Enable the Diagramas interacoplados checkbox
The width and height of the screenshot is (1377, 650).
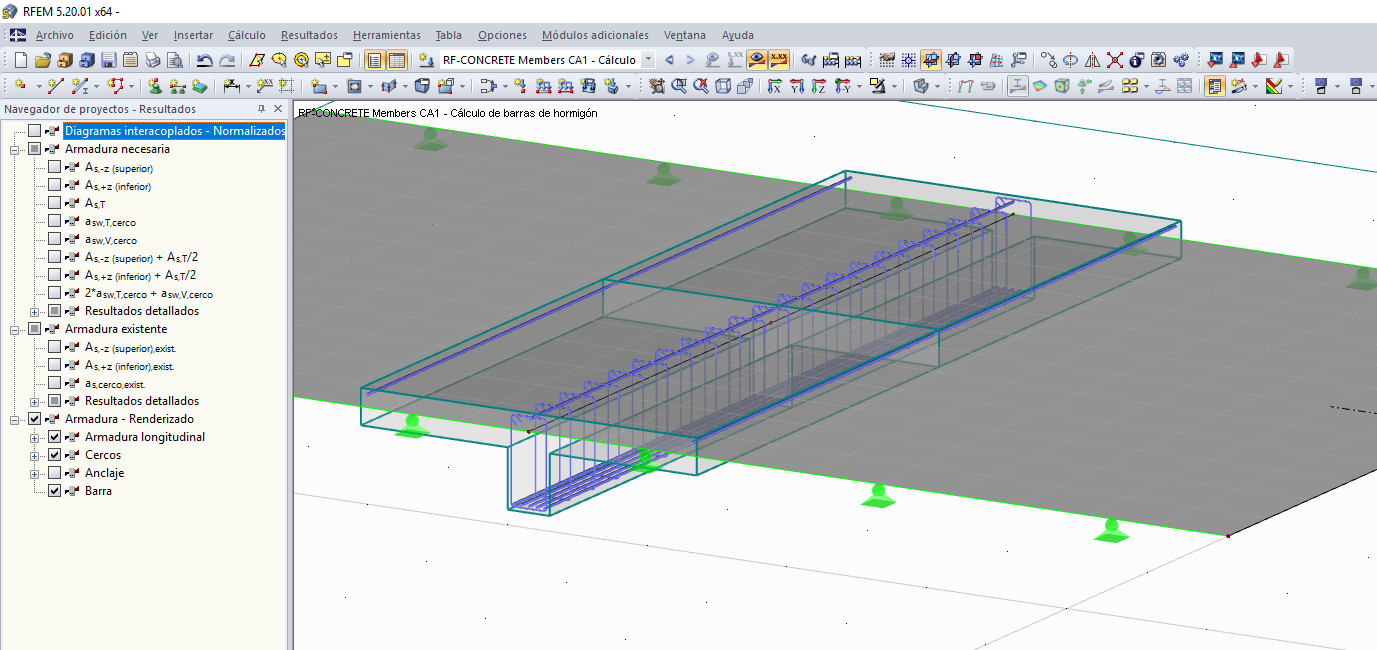pos(35,131)
